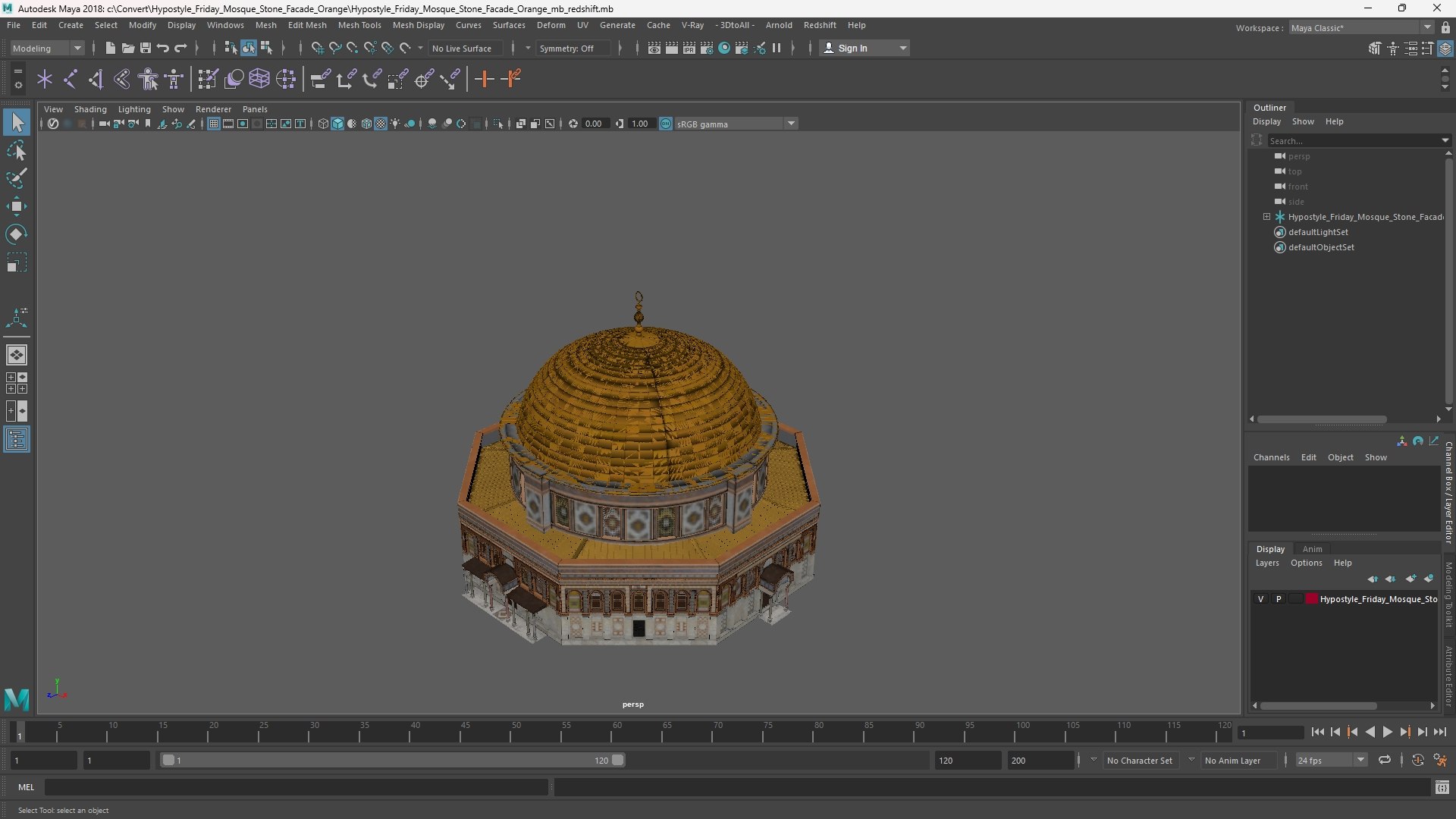Open the Render Settings clapper icon
This screenshot has height=819, width=1456.
707,48
